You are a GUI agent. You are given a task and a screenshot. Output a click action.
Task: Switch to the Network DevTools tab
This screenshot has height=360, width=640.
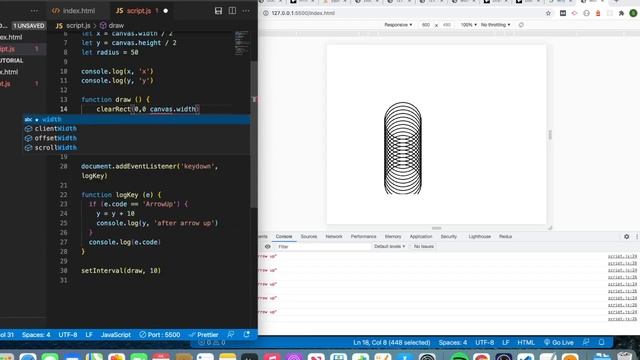(334, 236)
